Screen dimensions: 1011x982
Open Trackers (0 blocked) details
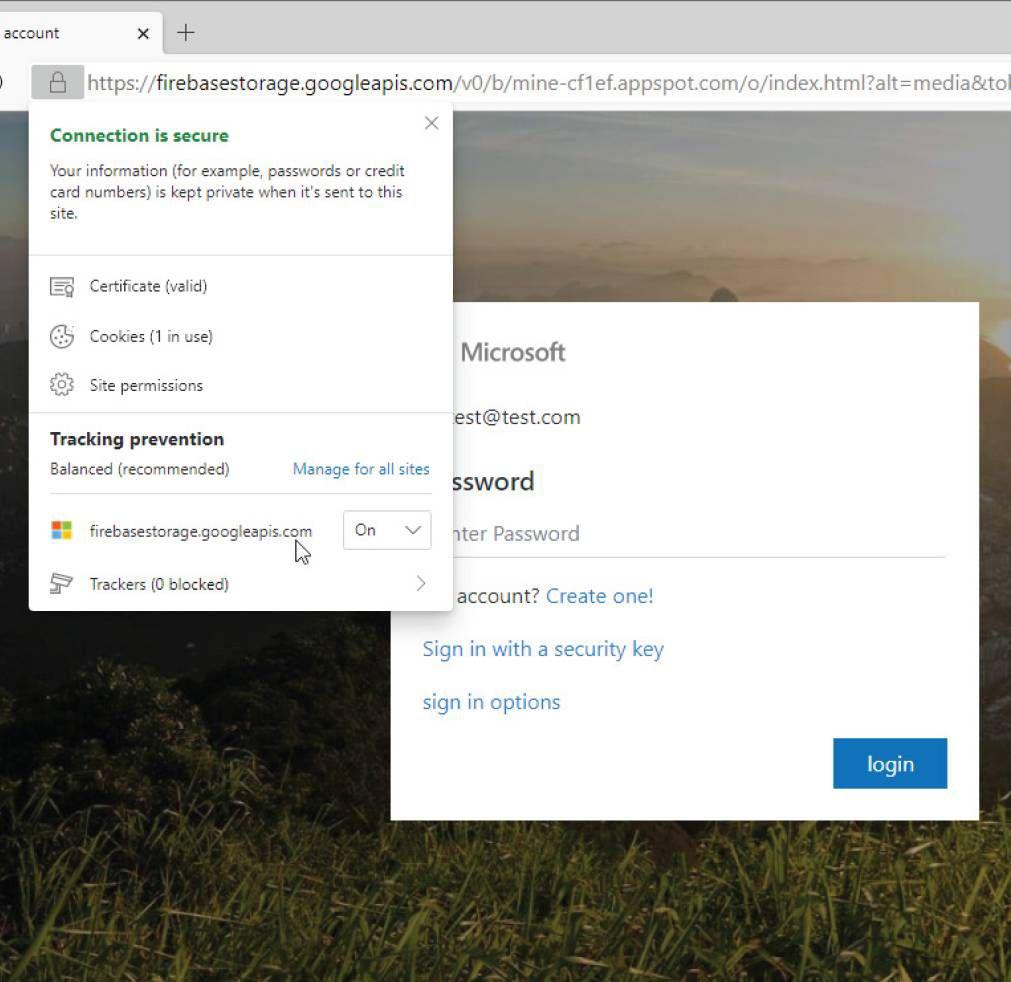click(x=240, y=584)
